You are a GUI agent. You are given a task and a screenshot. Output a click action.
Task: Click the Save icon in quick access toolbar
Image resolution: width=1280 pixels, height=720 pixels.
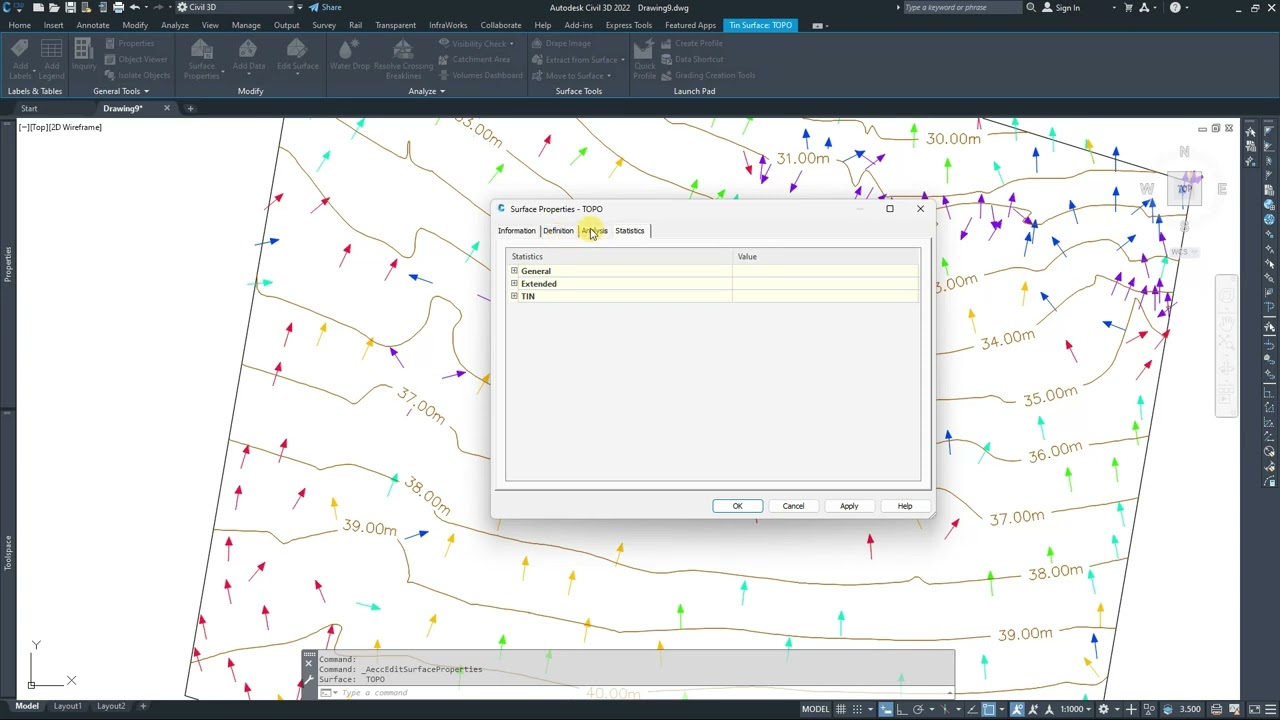coord(70,7)
